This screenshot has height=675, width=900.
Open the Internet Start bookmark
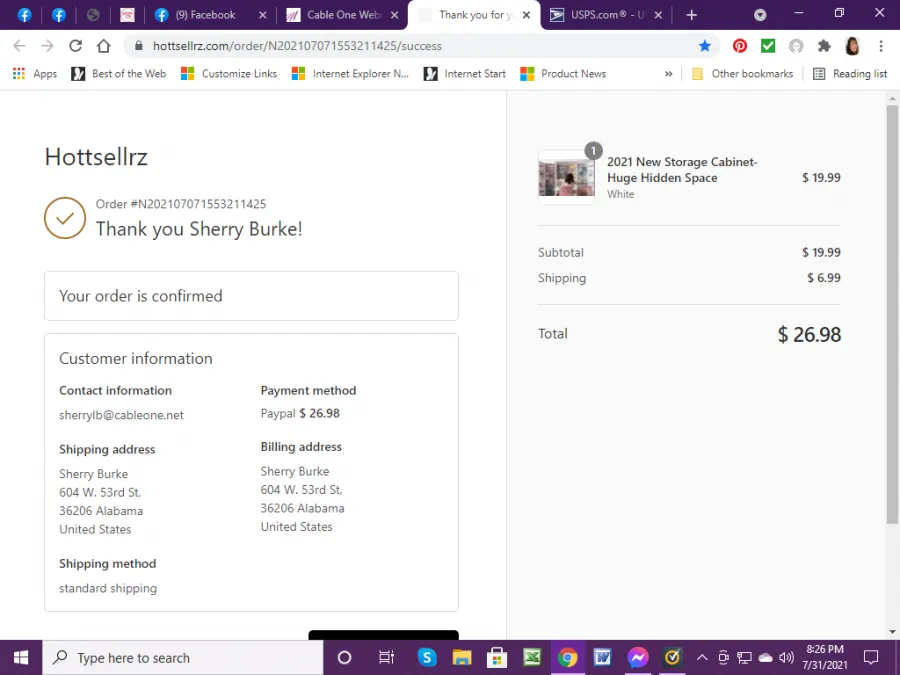[x=465, y=73]
